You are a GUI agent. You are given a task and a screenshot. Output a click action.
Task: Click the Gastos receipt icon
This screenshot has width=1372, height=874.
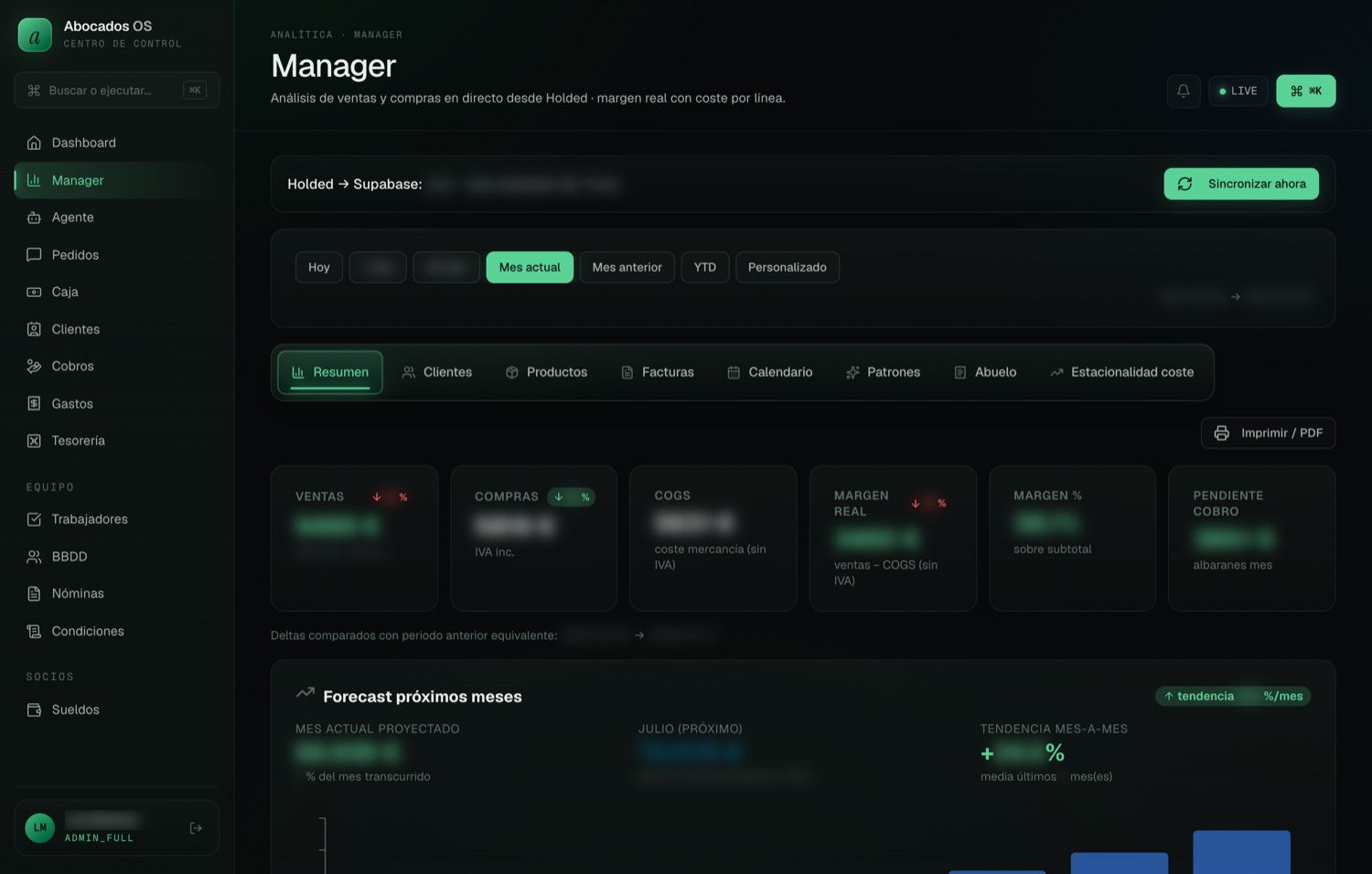pos(34,403)
